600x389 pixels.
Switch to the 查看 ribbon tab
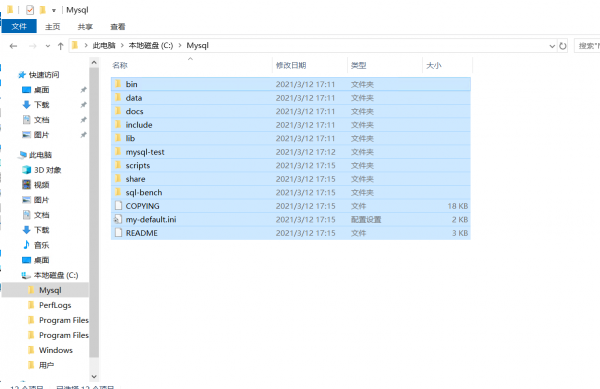[x=117, y=27]
